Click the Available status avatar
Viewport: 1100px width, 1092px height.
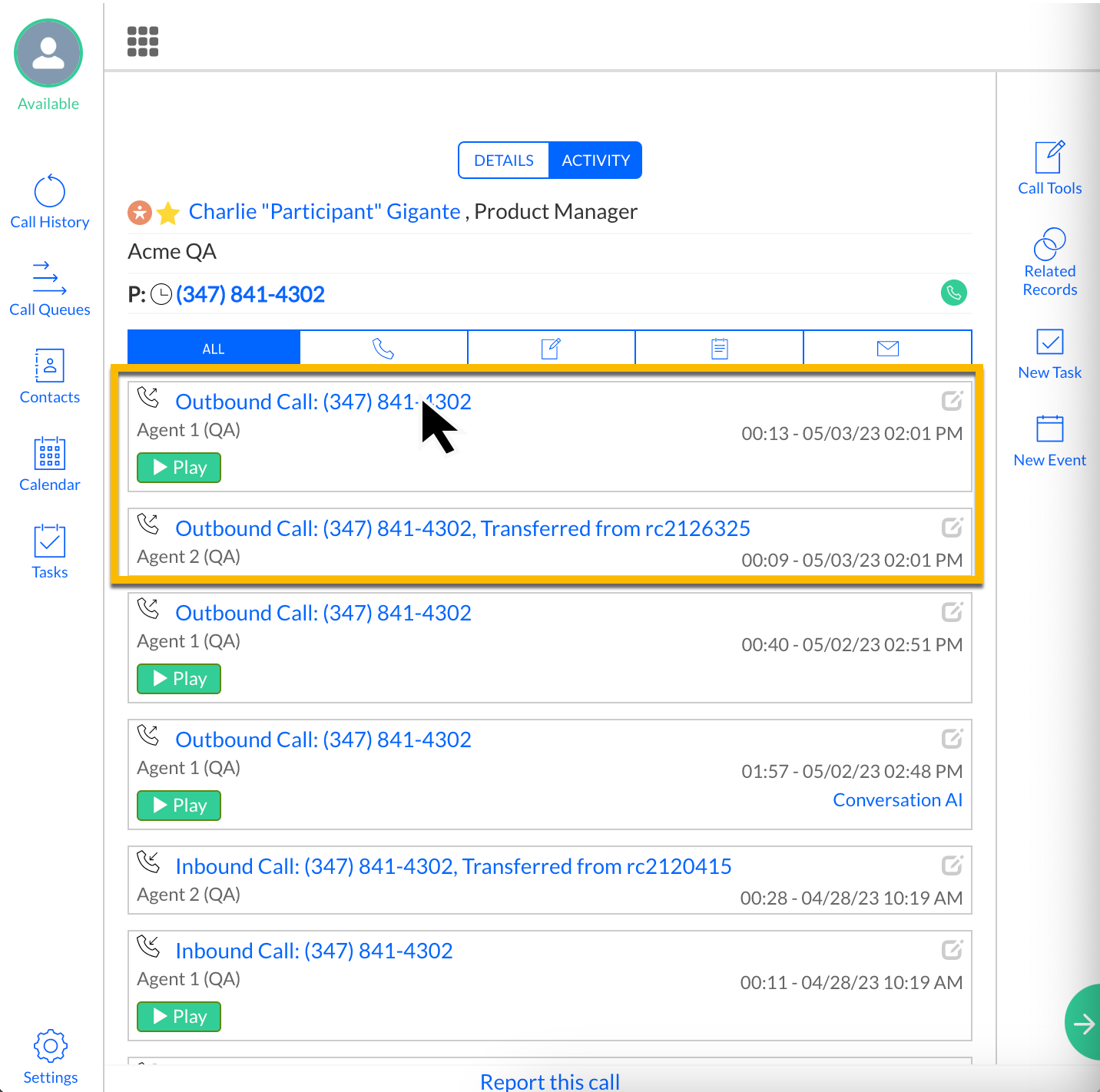[x=48, y=54]
